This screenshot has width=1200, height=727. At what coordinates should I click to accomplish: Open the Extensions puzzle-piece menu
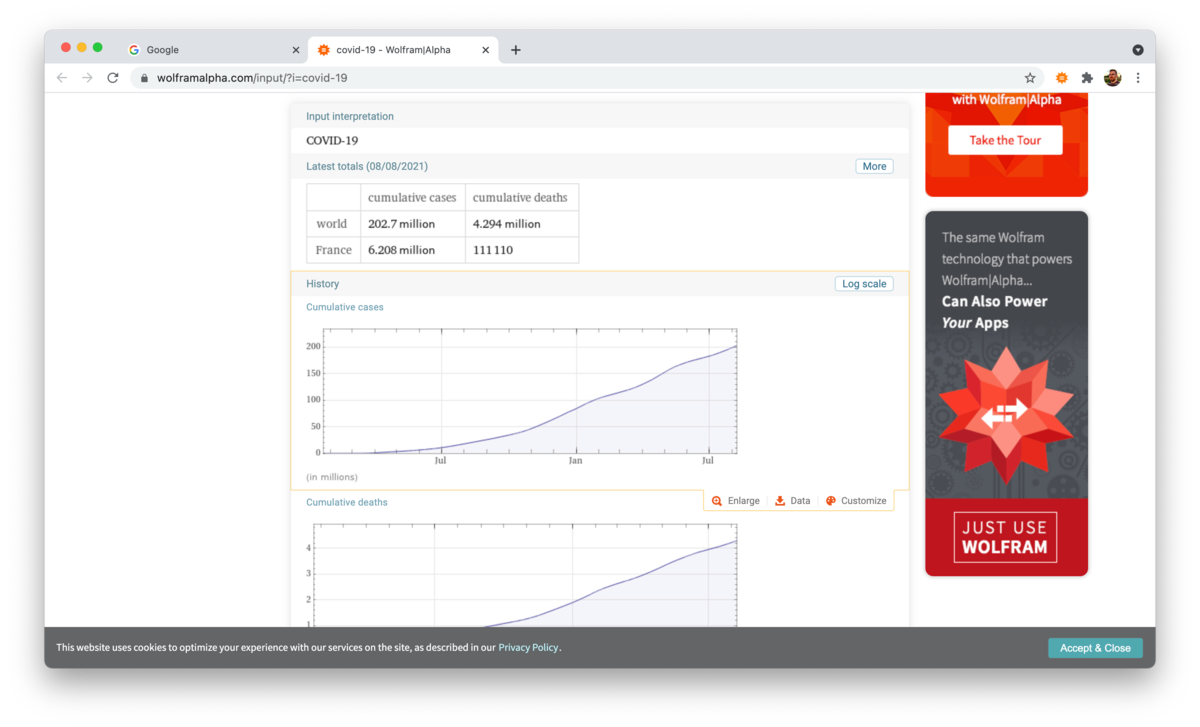[1087, 78]
